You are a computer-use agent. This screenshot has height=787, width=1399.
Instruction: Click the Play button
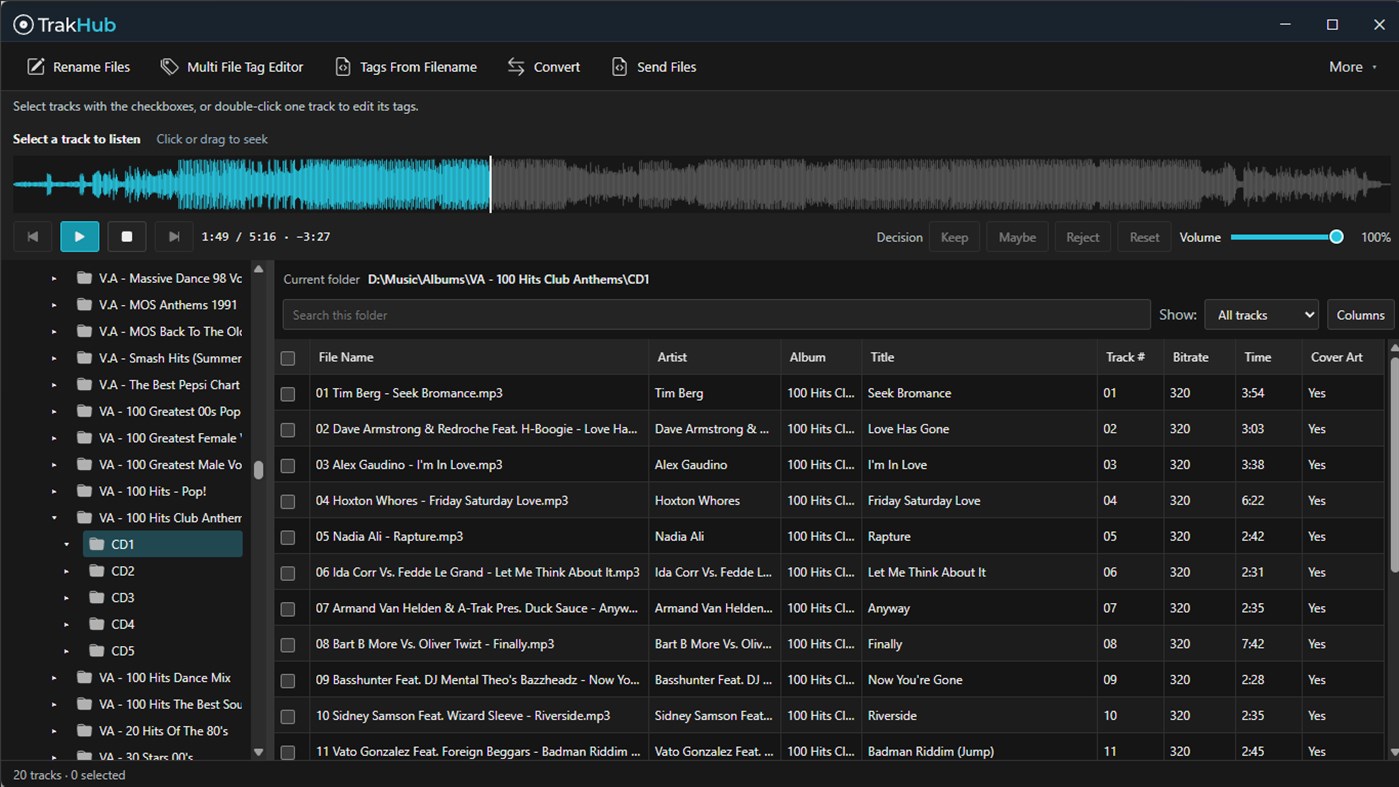coord(80,237)
